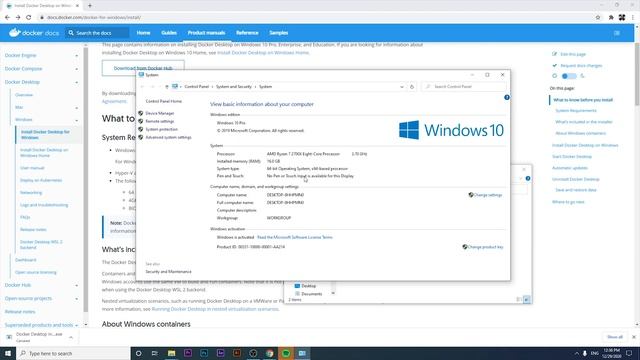Click the up-arrow icon in System window navigation
Screen dimensions: 640x360
(167, 87)
